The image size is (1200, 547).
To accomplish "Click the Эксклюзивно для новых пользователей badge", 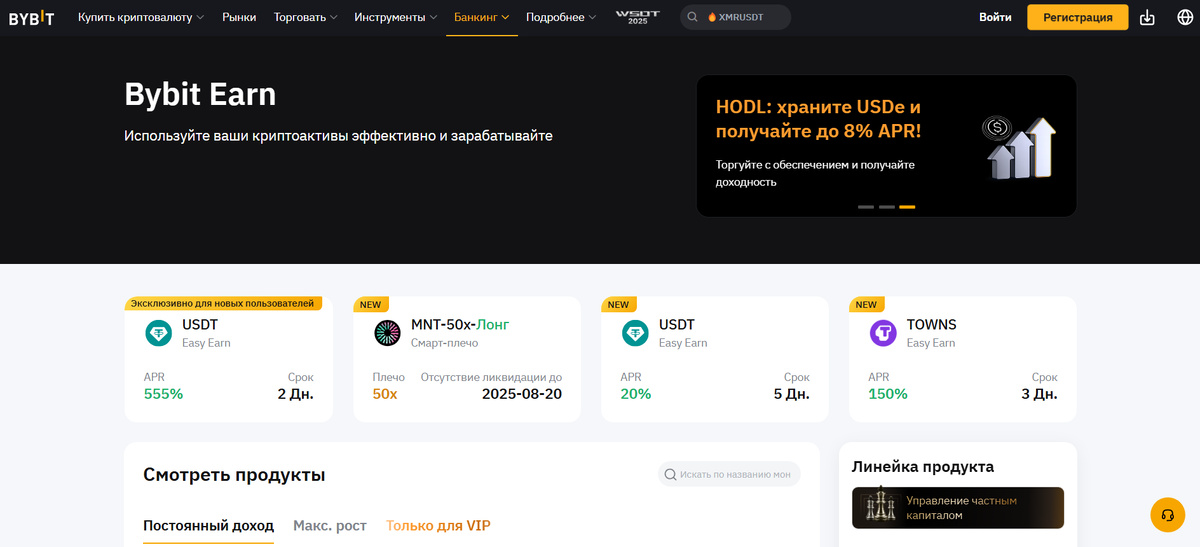I will pyautogui.click(x=224, y=303).
